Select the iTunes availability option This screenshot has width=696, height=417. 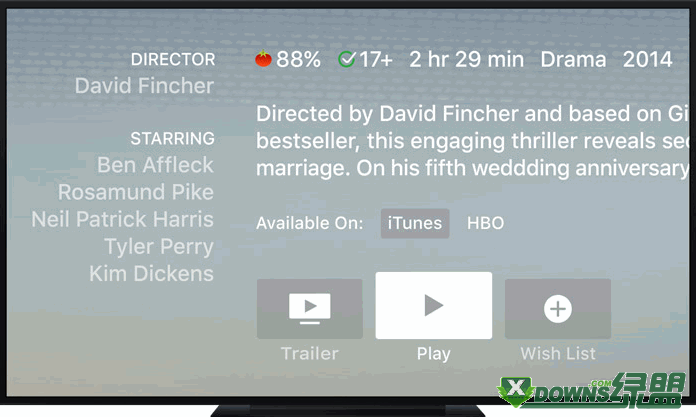click(x=415, y=223)
